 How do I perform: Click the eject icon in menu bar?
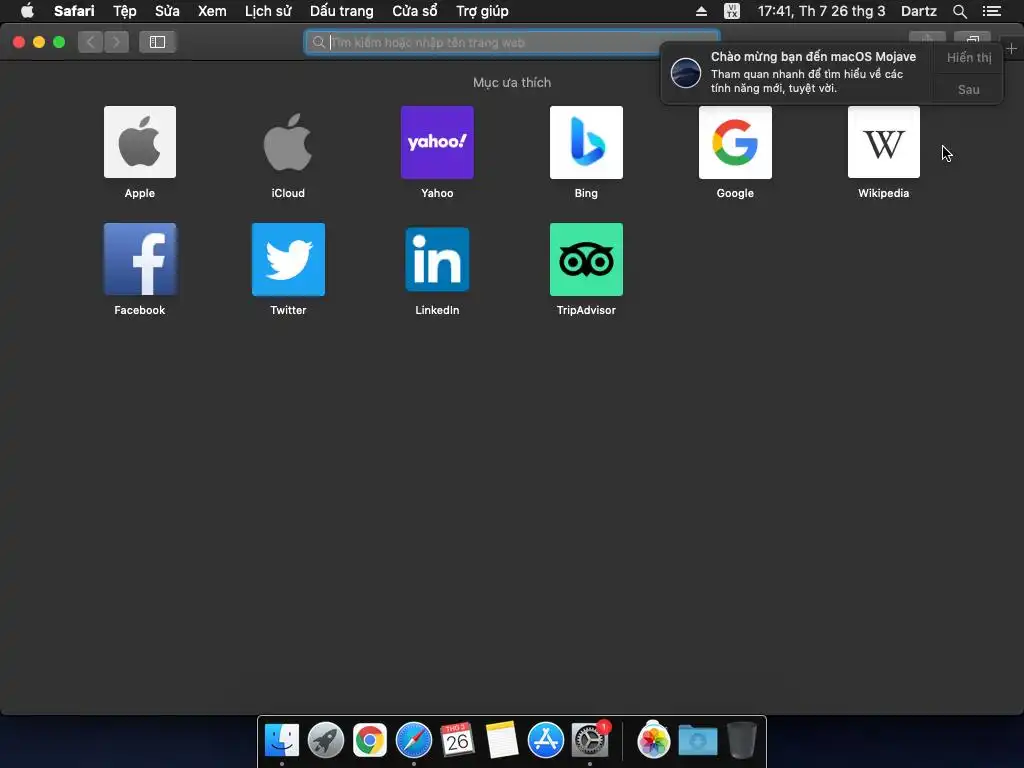click(x=701, y=11)
